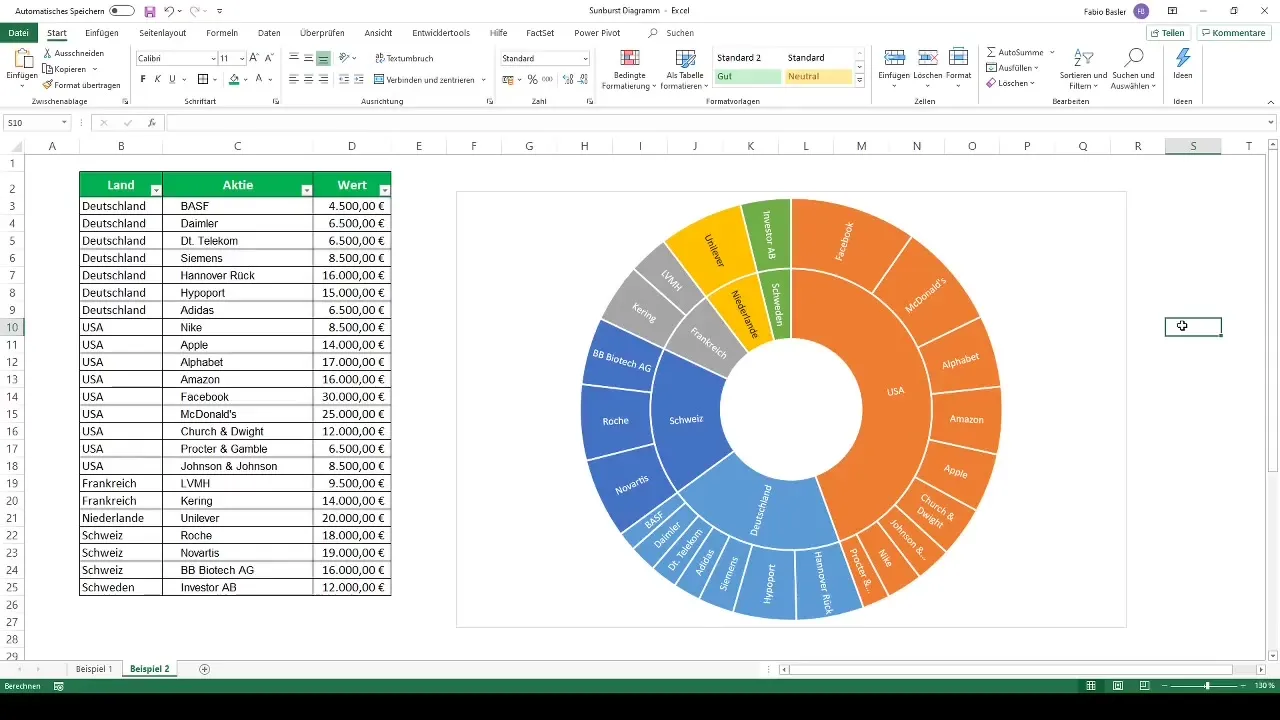Click the fill color bucket icon
1280x720 pixels.
tap(234, 79)
